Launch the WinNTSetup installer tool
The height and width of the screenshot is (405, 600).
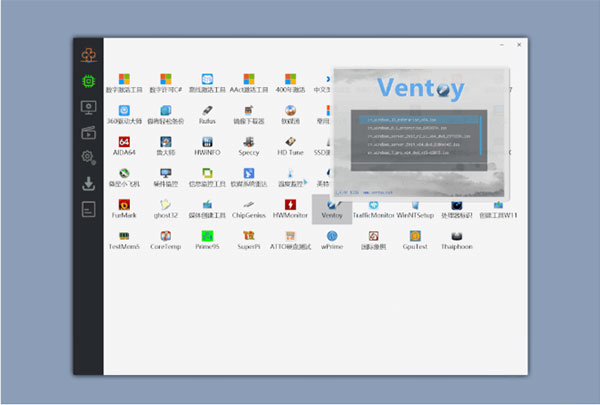click(415, 207)
